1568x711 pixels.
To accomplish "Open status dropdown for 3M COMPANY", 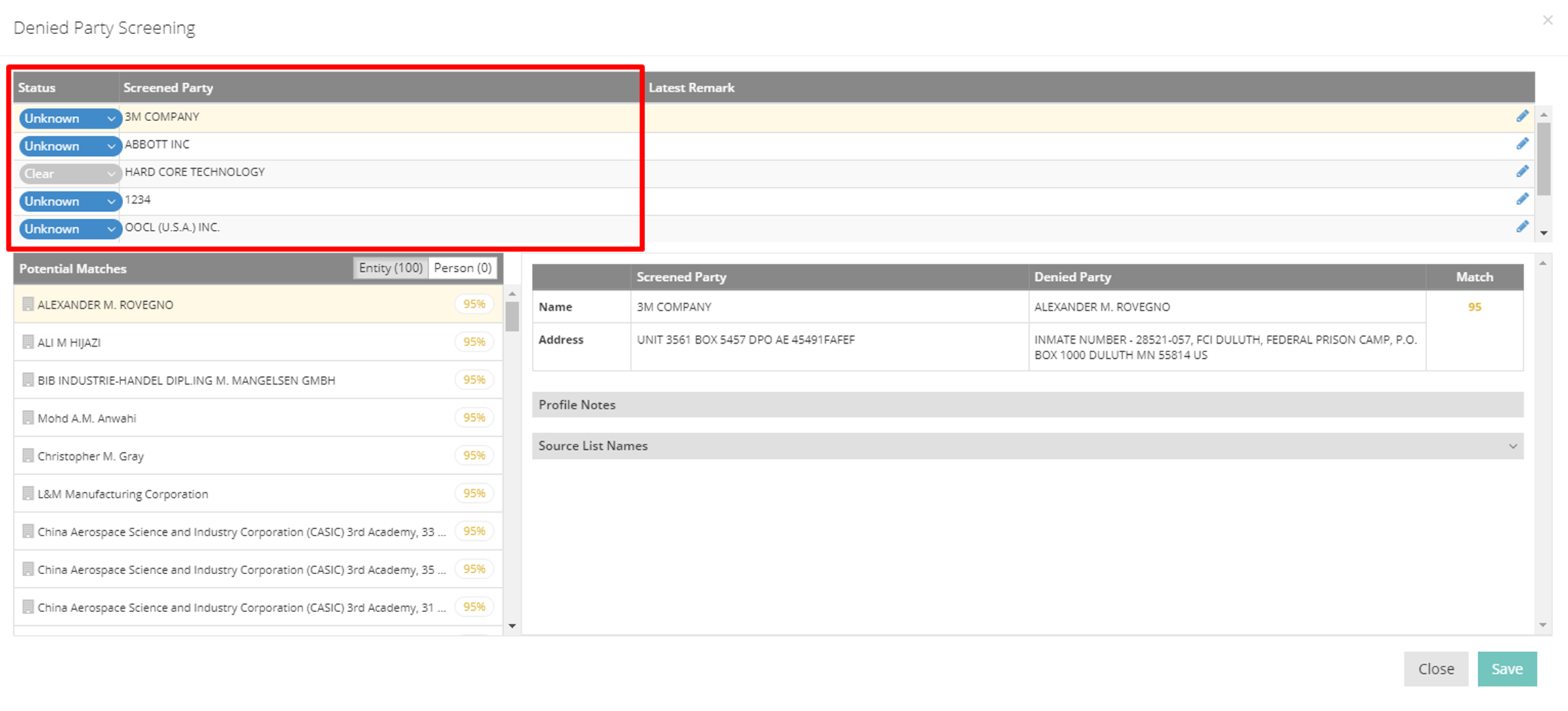I will click(69, 119).
